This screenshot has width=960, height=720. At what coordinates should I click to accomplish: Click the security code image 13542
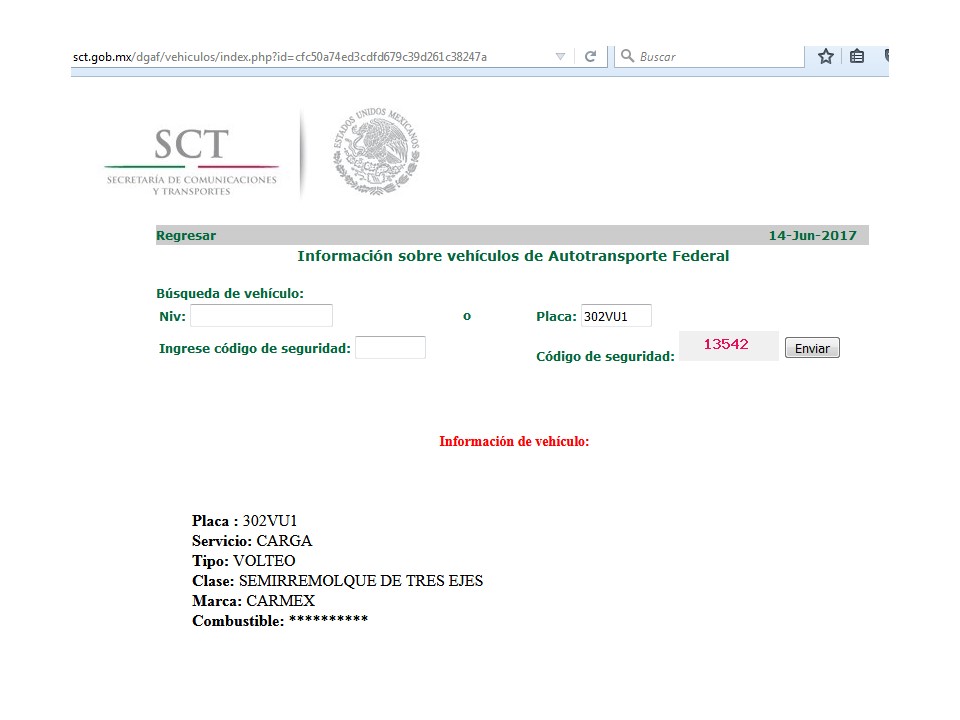(727, 345)
